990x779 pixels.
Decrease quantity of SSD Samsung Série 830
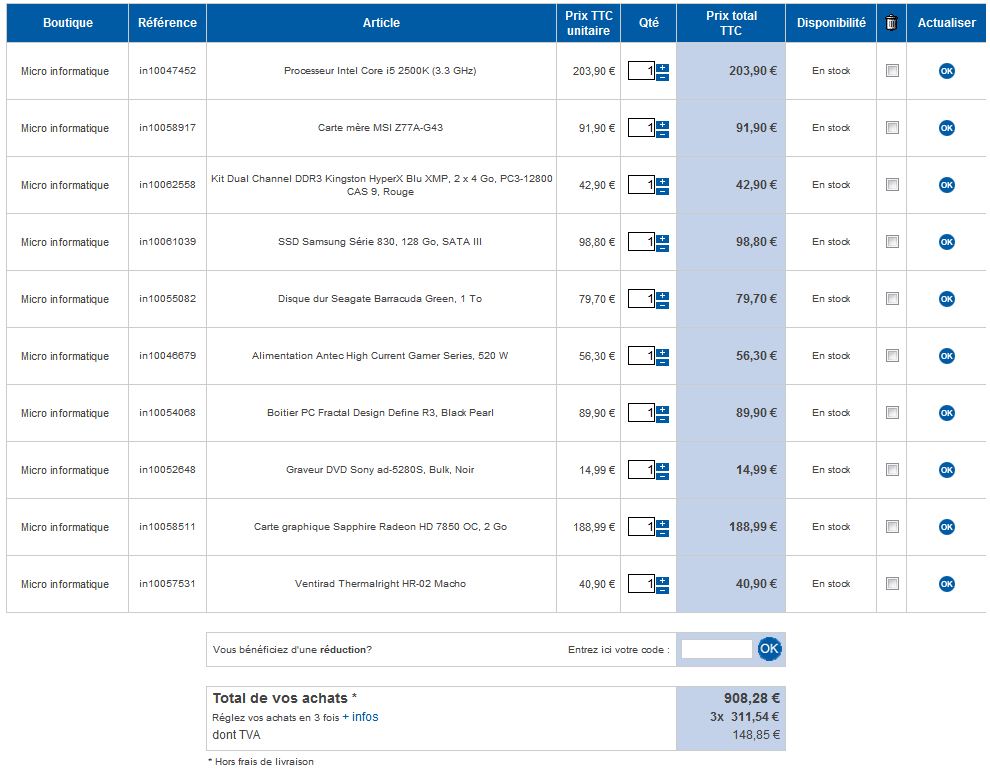coord(662,247)
